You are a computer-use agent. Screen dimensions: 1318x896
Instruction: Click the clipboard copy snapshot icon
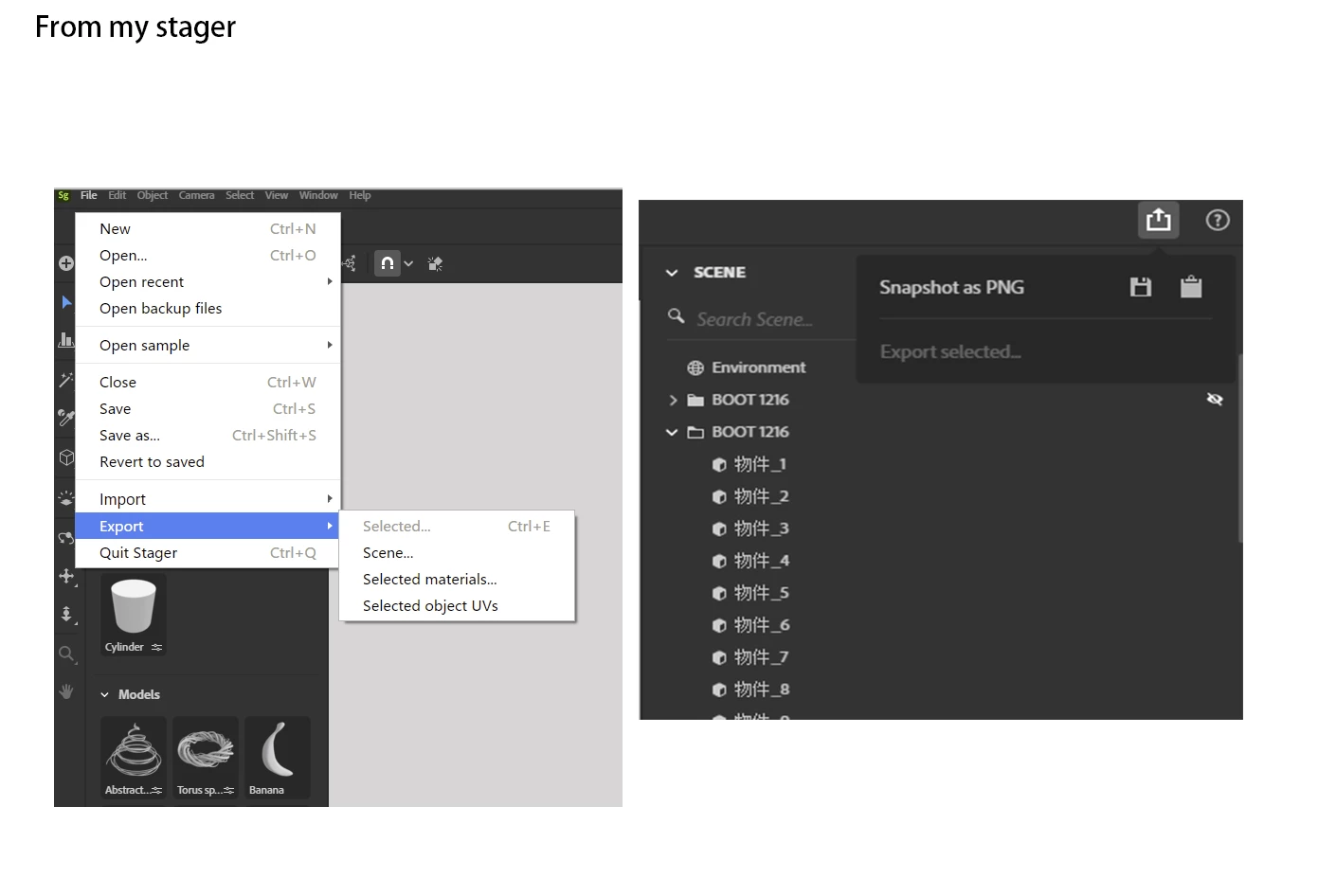(x=1191, y=287)
